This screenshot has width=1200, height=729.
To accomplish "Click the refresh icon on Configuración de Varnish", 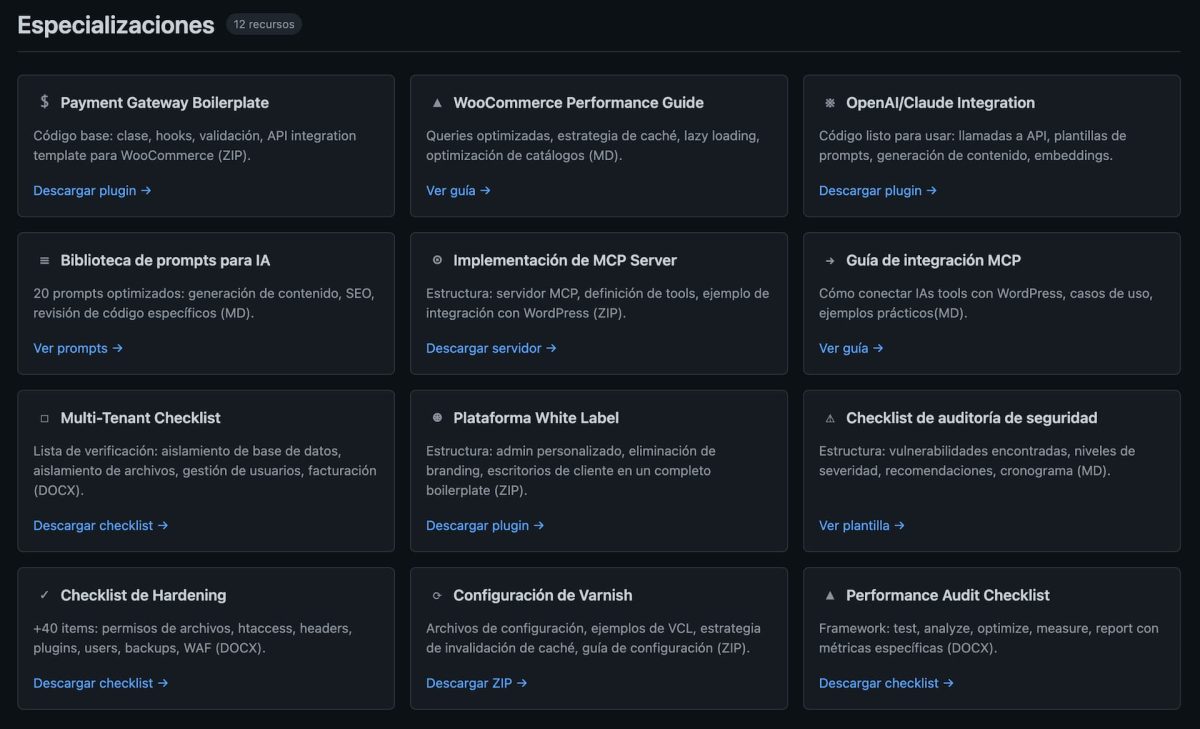I will tap(437, 595).
